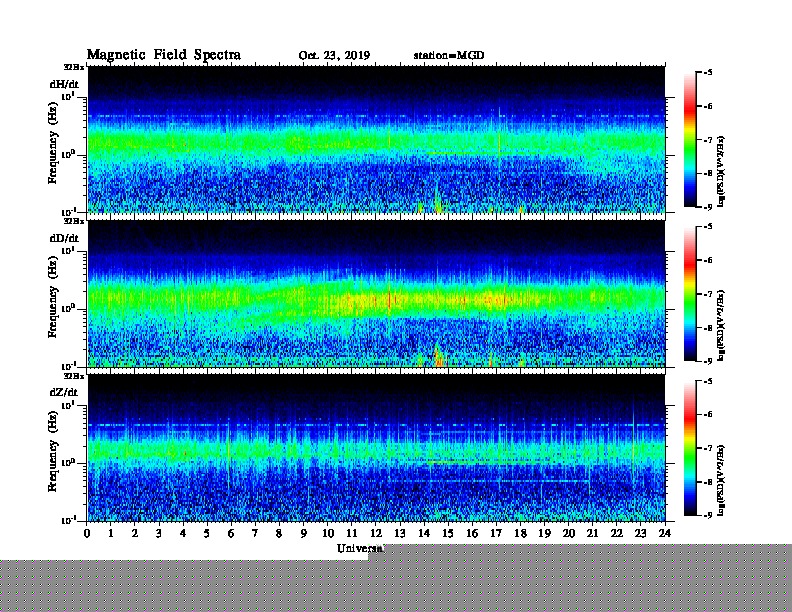Select the 'dZ/dt' panel label
Image resolution: width=792 pixels, height=612 pixels.
[x=64, y=392]
